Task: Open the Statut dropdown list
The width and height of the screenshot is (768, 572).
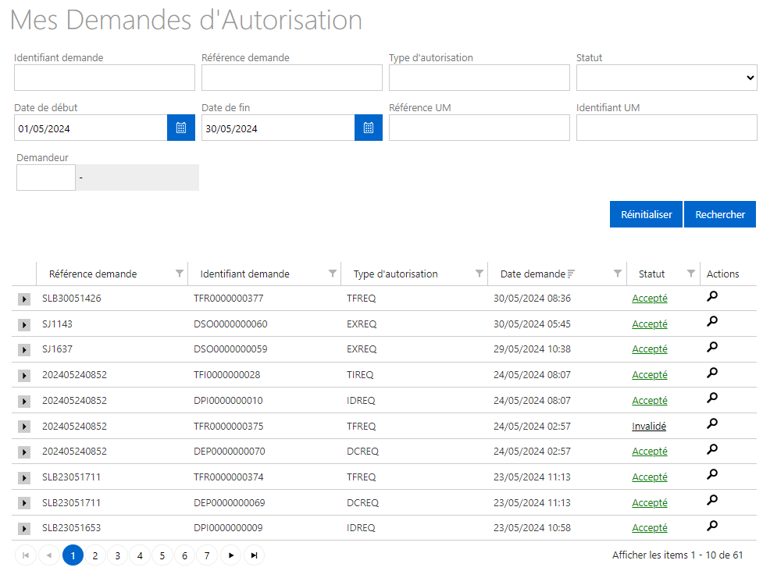Action: tap(667, 78)
